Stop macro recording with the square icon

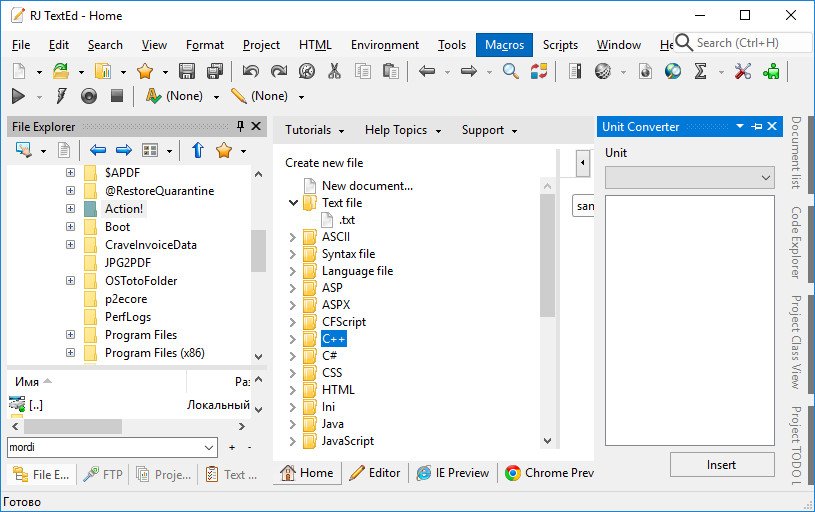click(x=117, y=96)
